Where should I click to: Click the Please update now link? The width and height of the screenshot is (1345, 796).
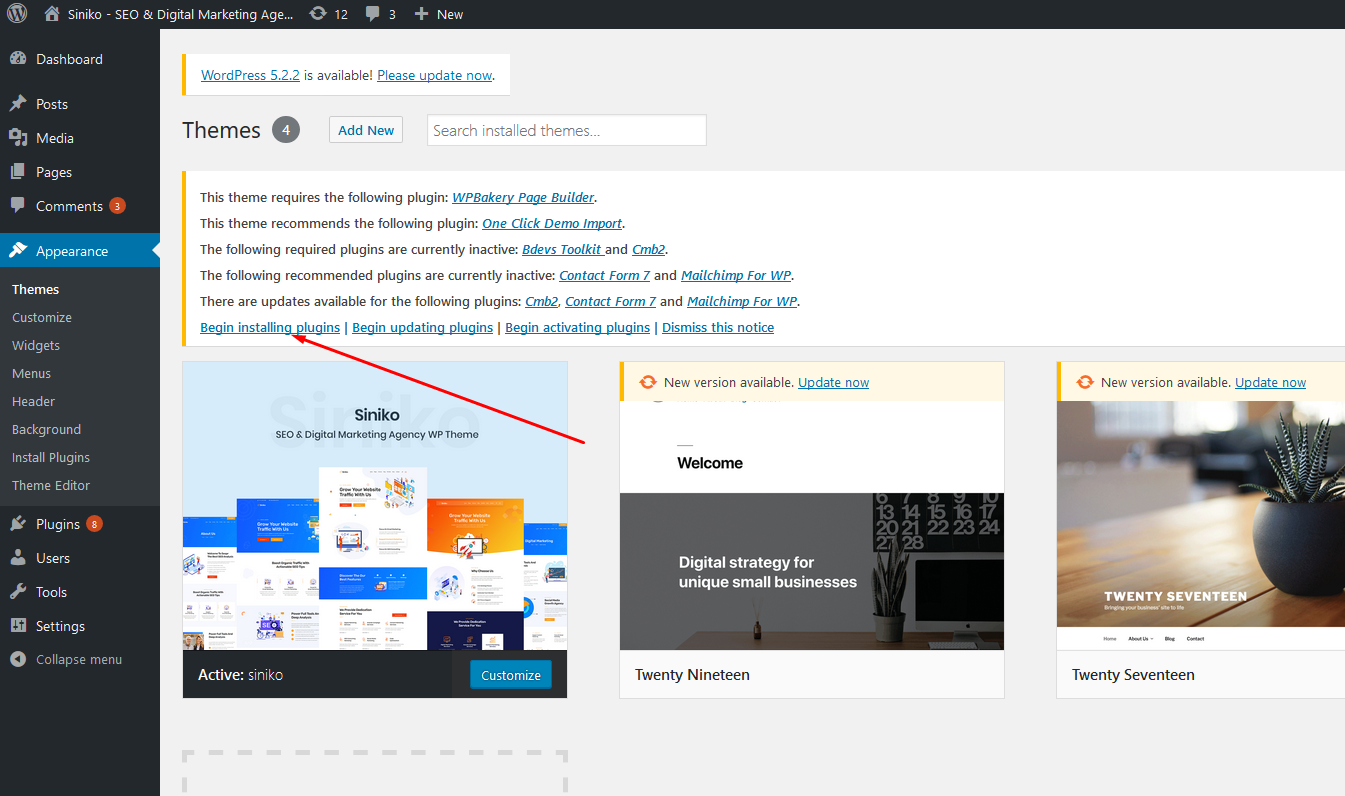[x=435, y=75]
